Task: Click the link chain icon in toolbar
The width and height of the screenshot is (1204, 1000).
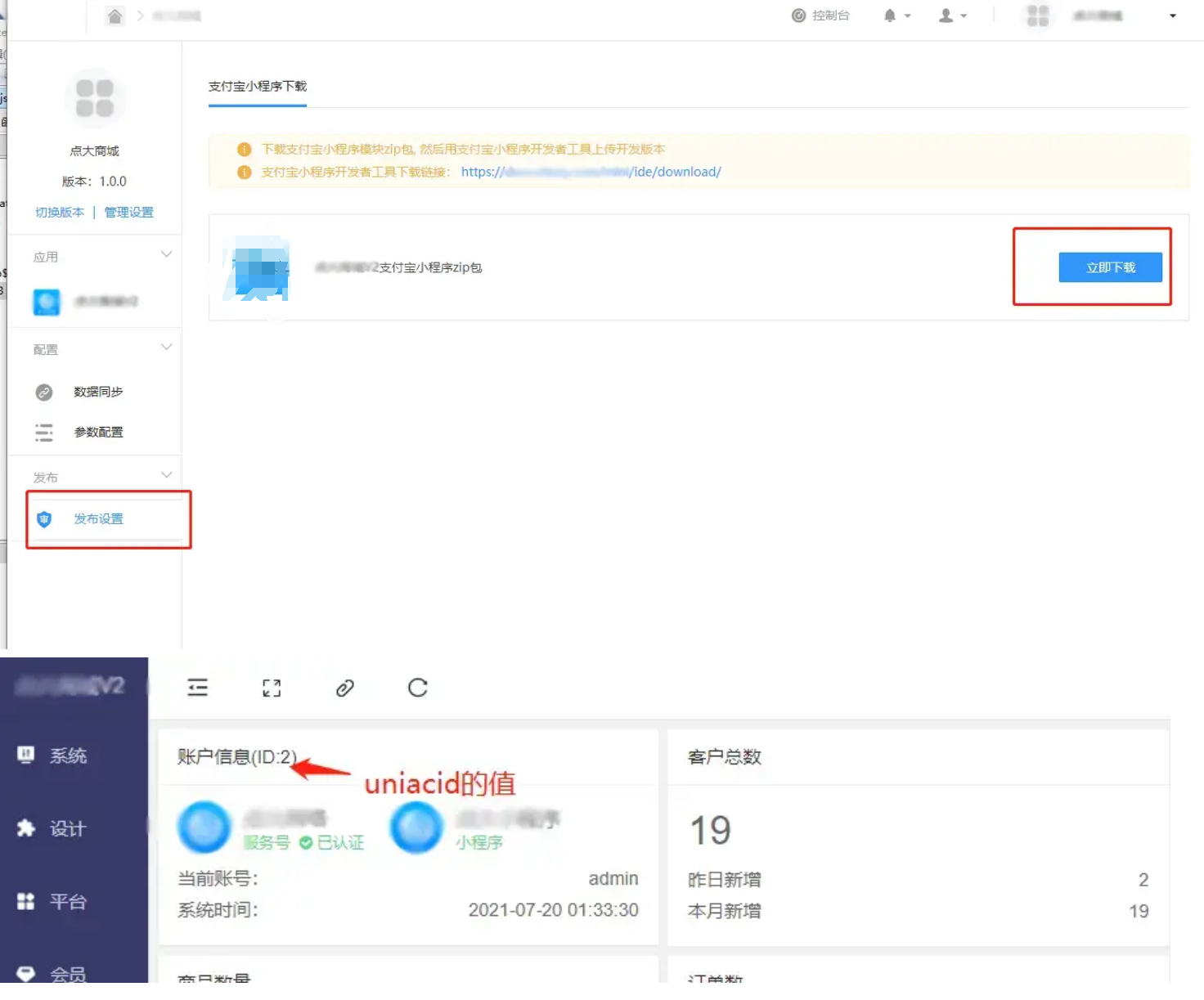Action: coord(345,688)
